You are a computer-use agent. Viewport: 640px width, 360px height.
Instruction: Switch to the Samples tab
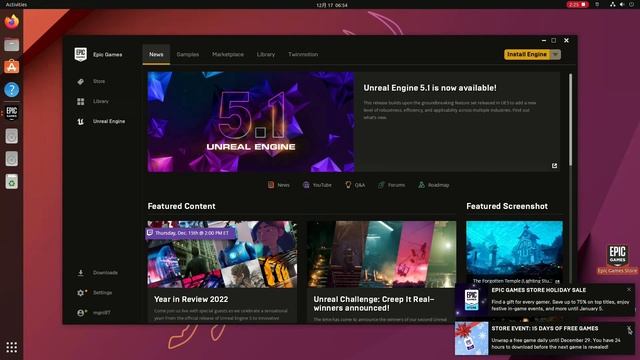188,54
